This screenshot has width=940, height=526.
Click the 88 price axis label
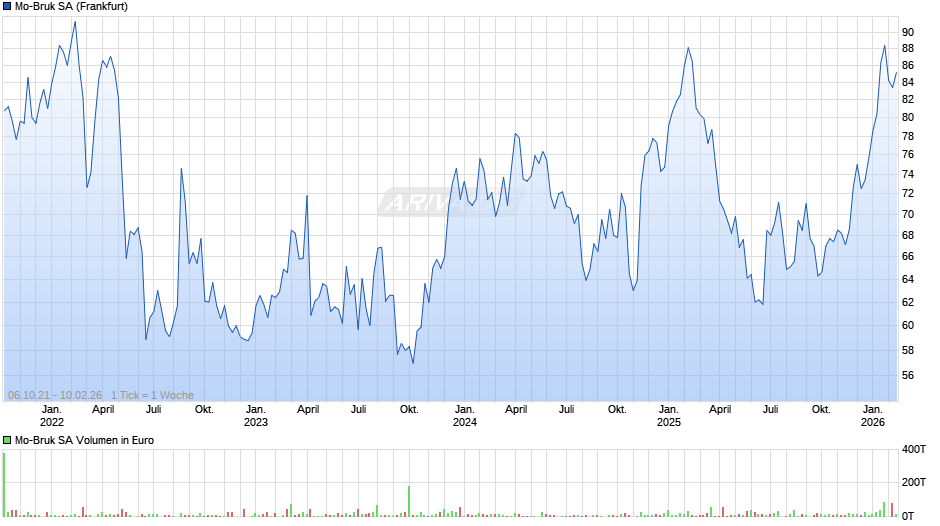(x=908, y=49)
